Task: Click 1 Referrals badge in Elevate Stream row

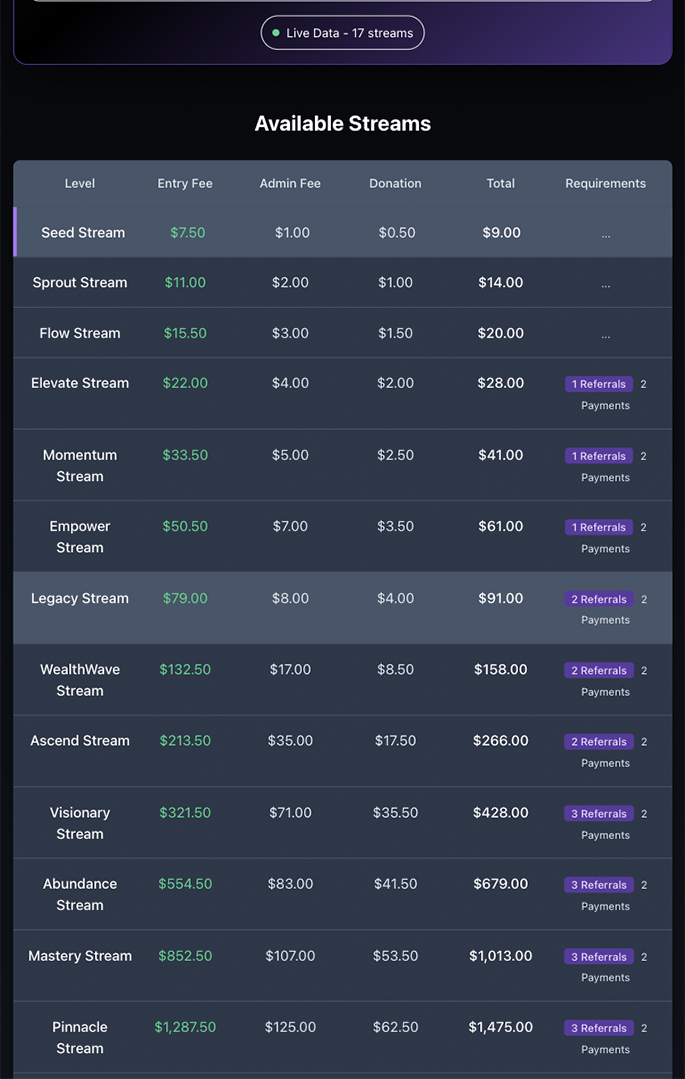Action: click(598, 384)
